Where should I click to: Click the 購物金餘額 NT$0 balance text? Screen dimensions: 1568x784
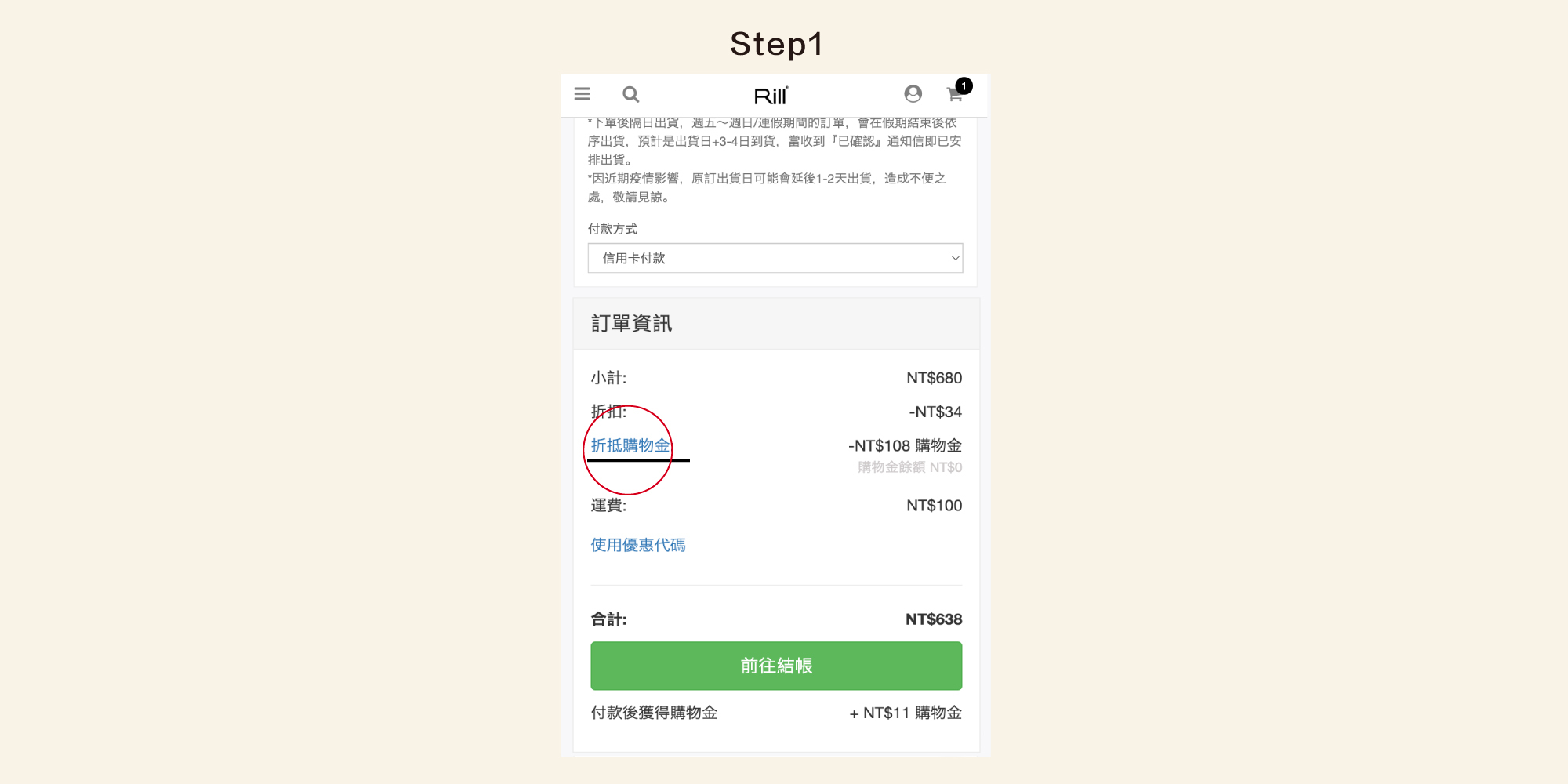point(909,467)
